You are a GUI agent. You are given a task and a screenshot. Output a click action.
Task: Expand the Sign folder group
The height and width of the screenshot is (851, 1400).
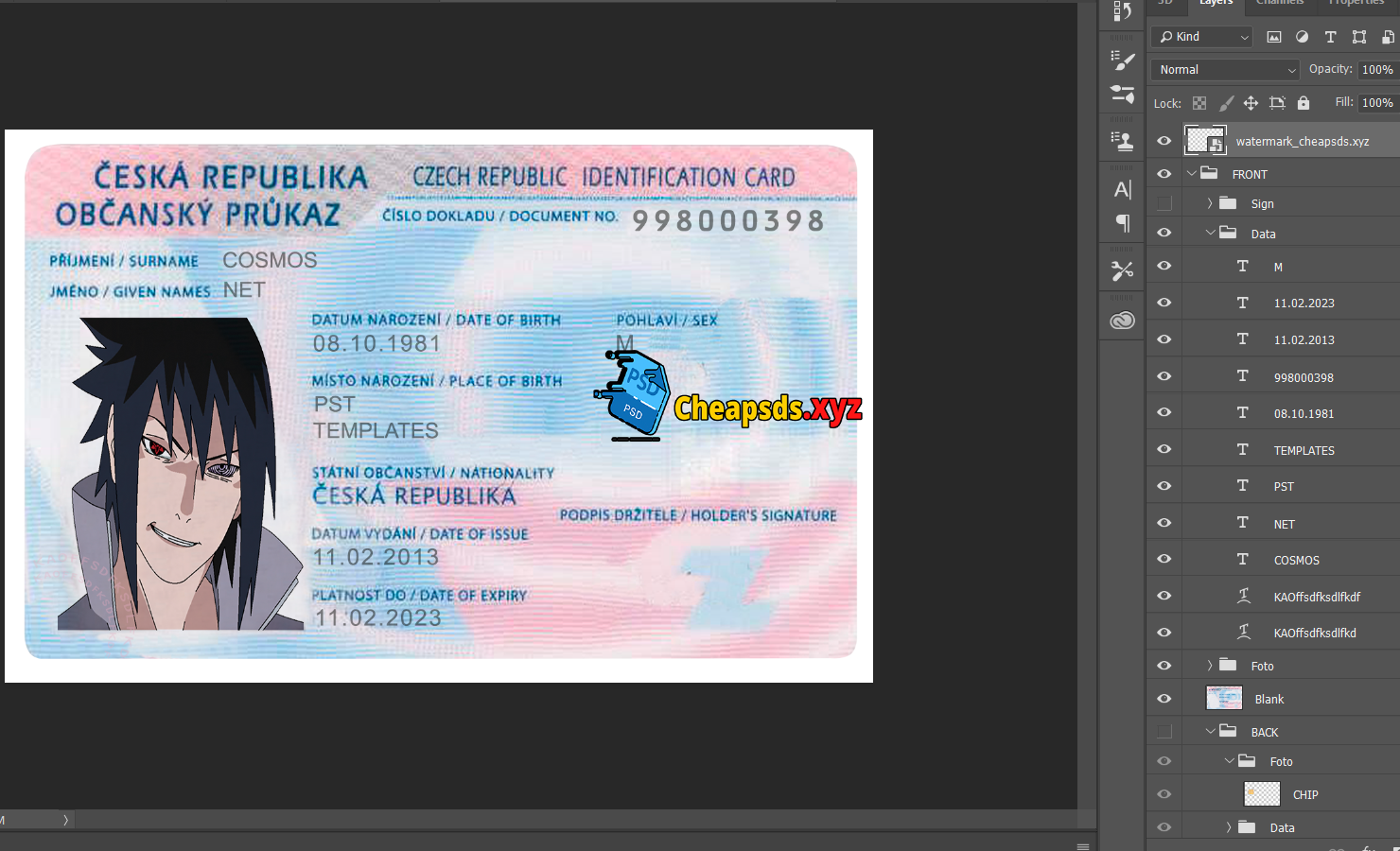(1209, 203)
